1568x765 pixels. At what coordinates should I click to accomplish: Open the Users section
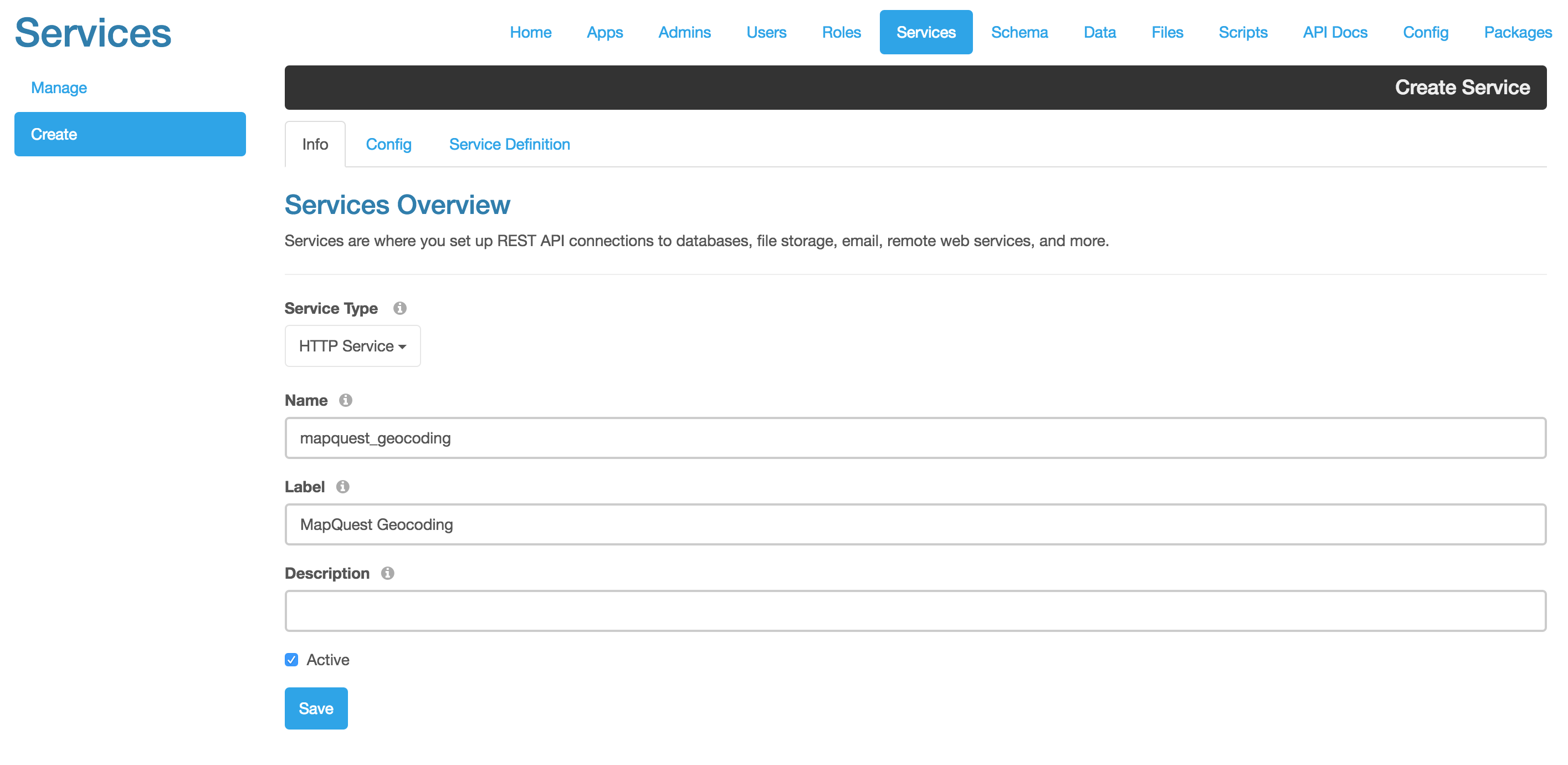(766, 32)
